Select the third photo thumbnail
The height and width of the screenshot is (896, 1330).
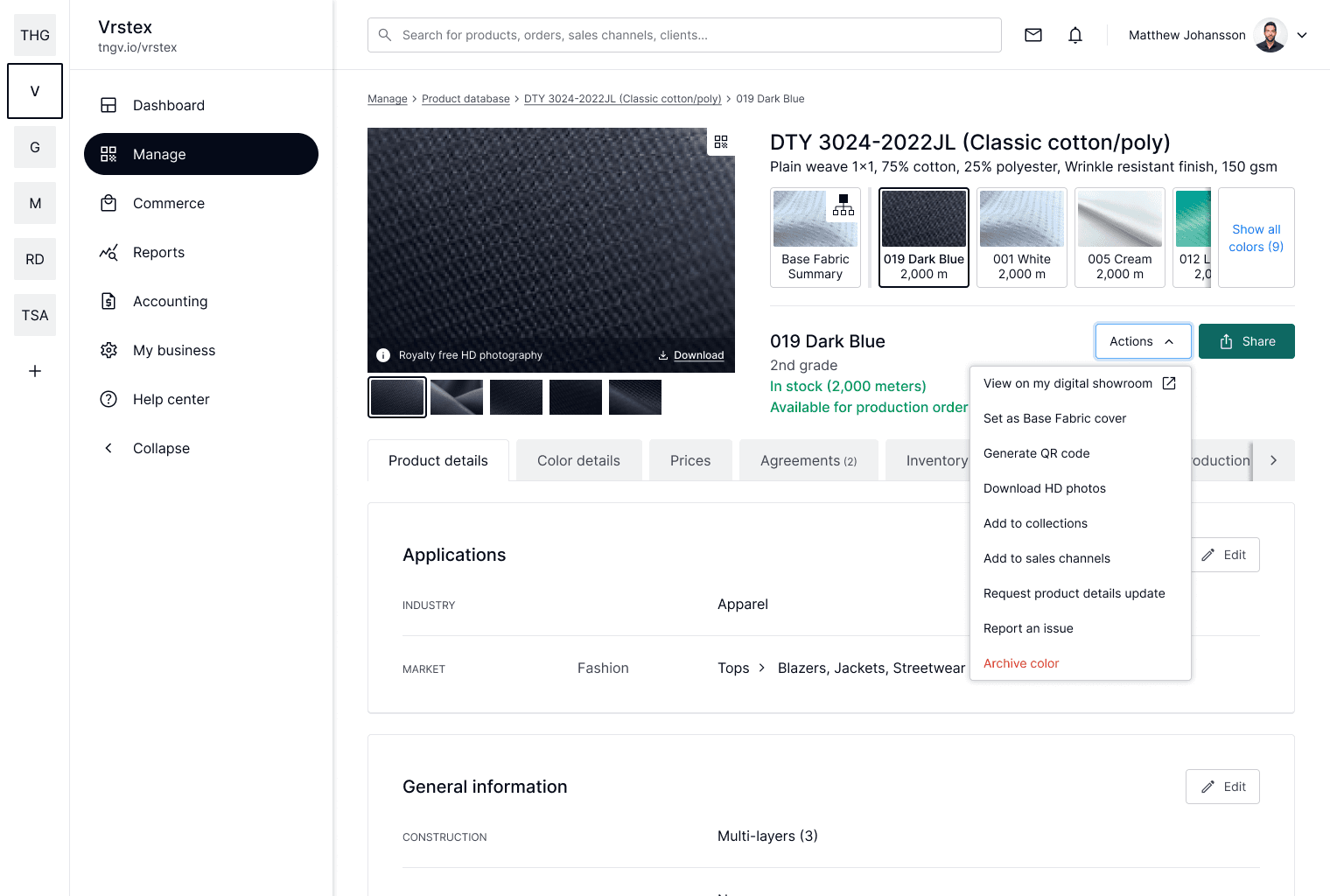pos(516,397)
